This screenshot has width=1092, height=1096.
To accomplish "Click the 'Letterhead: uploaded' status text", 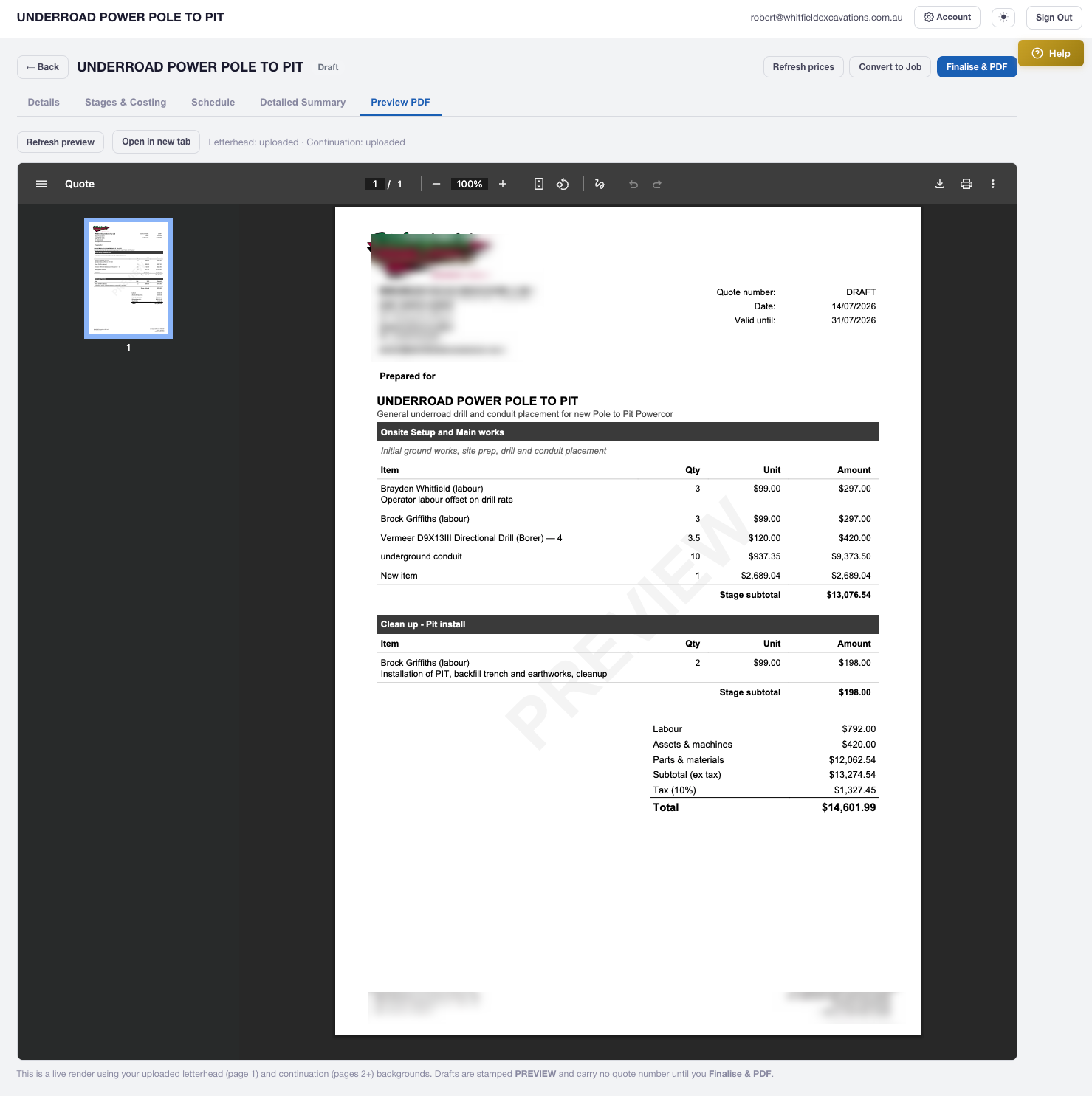I will 253,142.
